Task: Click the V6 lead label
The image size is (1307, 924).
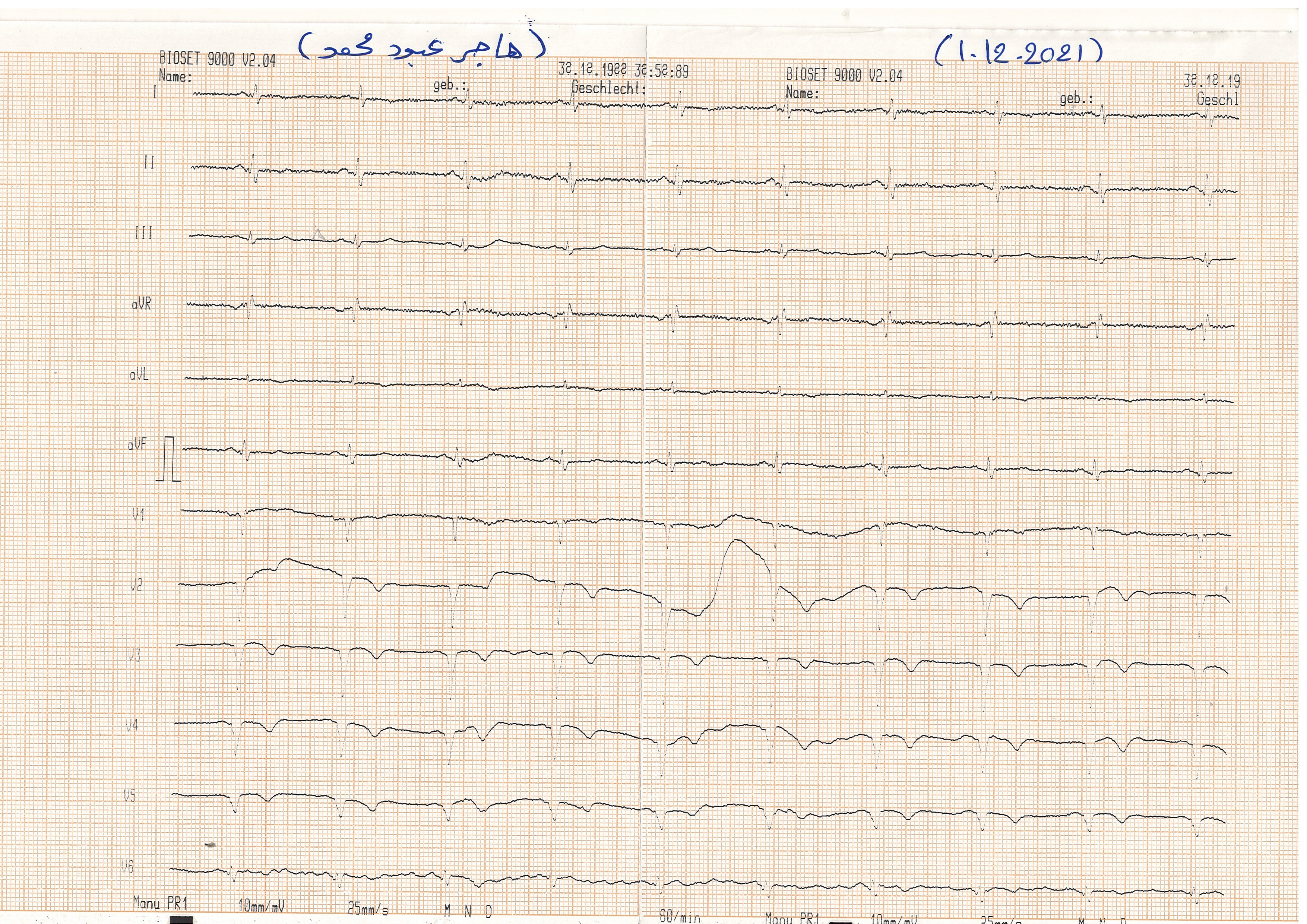Action: 127,867
